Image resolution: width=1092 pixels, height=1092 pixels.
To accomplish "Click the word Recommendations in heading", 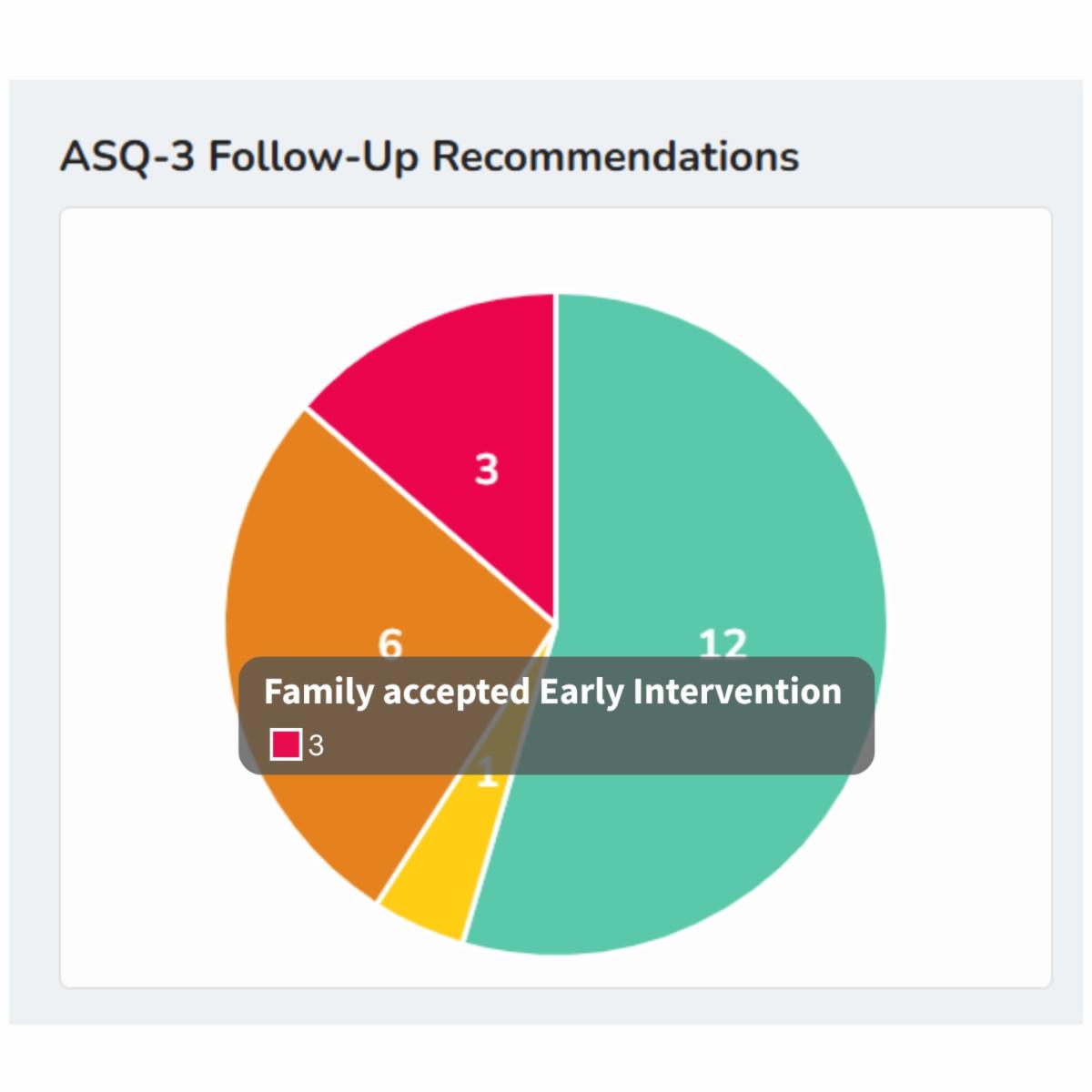I will point(615,157).
